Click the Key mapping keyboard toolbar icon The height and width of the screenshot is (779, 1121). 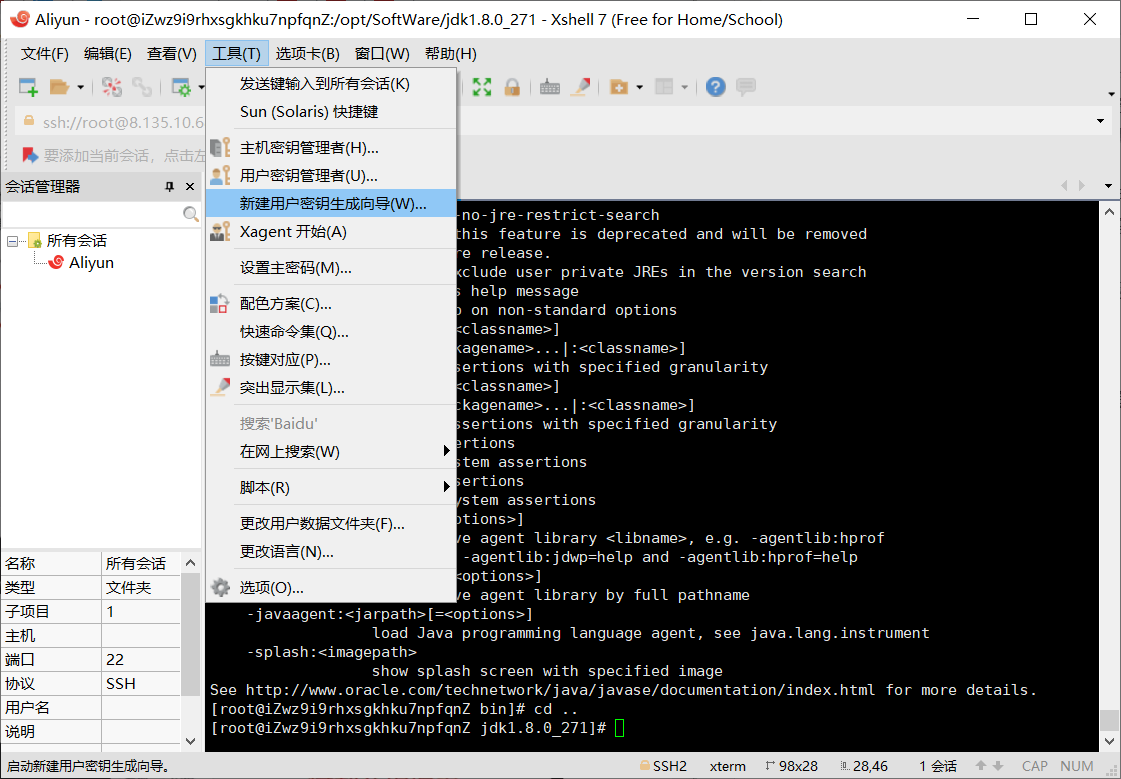(550, 87)
